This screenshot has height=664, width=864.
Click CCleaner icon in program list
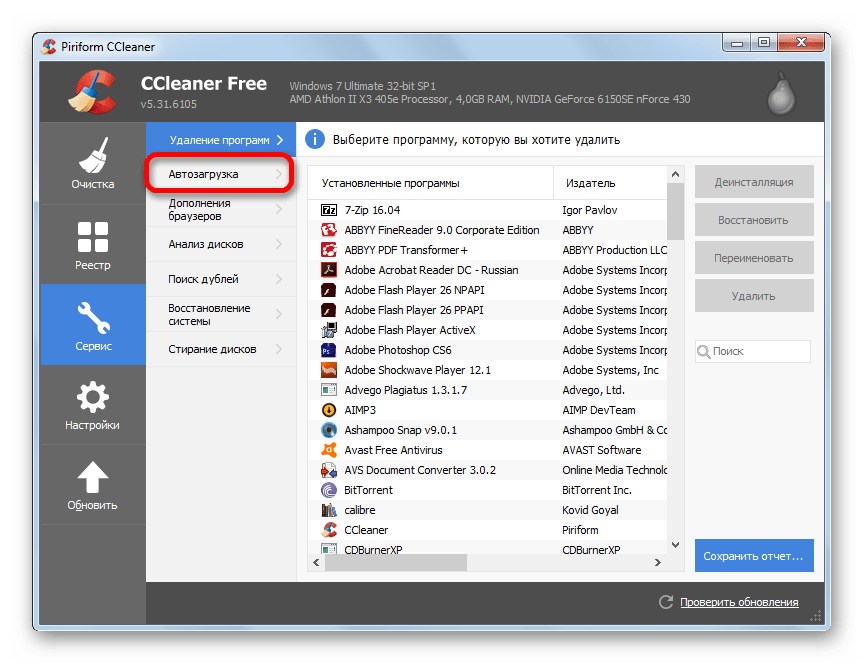329,530
